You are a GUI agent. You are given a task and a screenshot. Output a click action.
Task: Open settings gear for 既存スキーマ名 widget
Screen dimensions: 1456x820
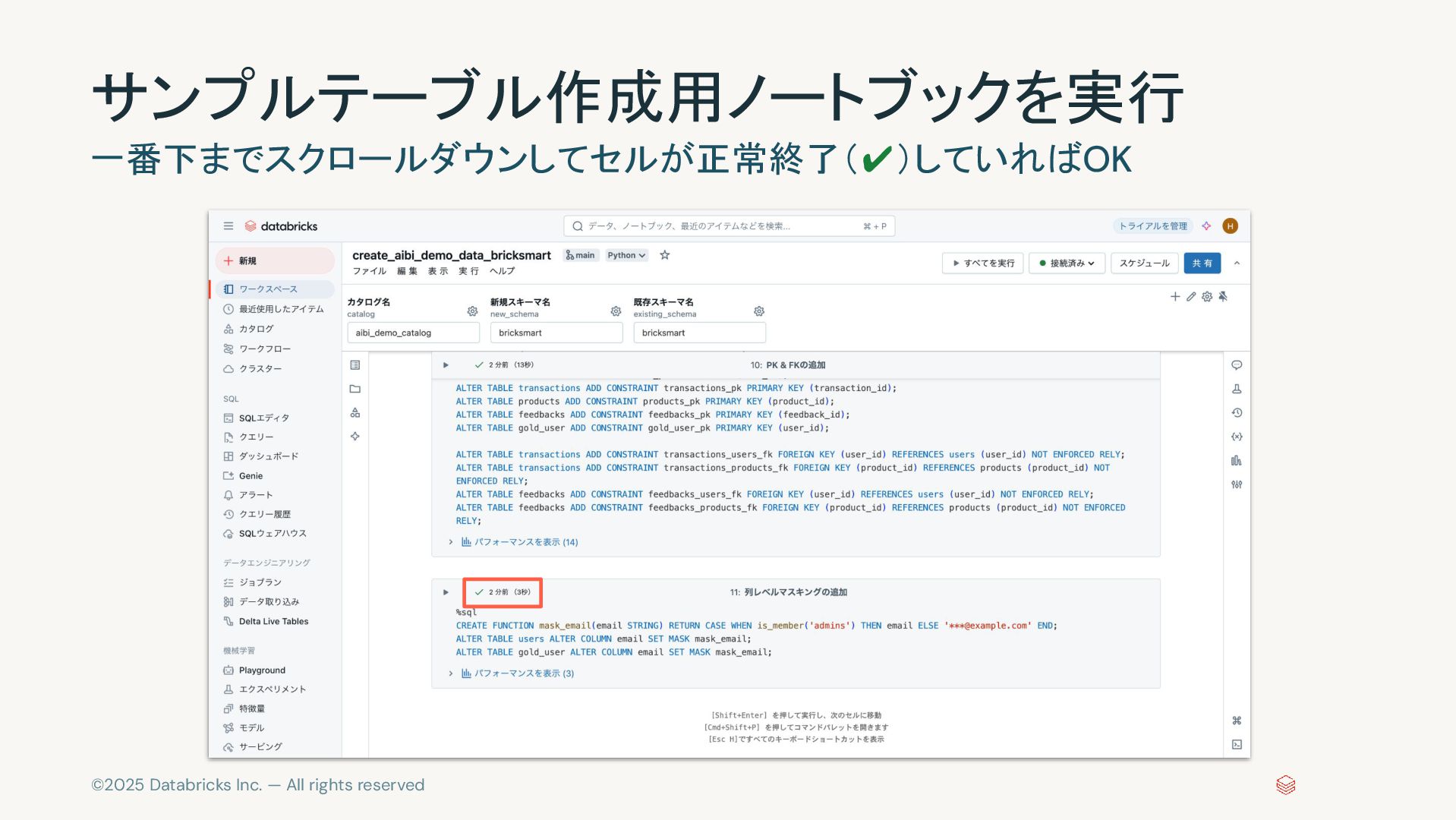pos(758,311)
